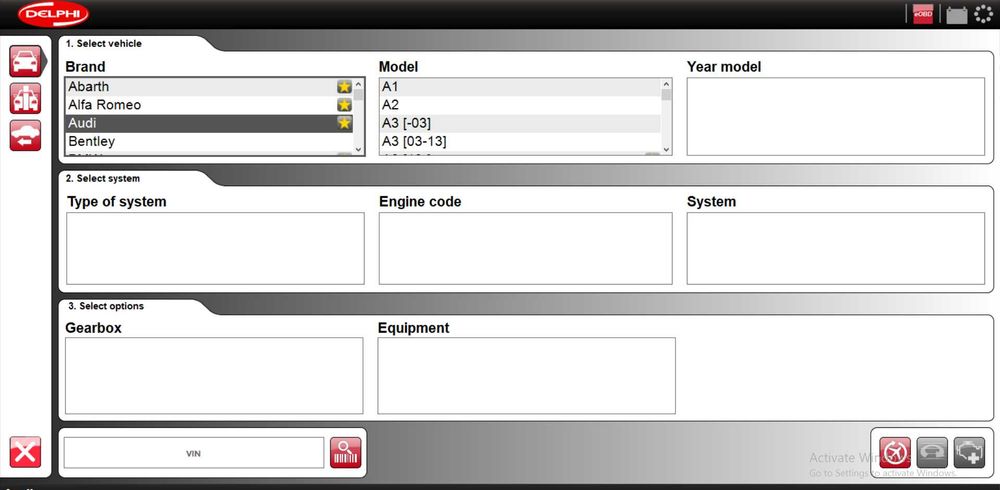The height and width of the screenshot is (490, 1000).
Task: Click Model list scroll up arrow
Action: 666,84
